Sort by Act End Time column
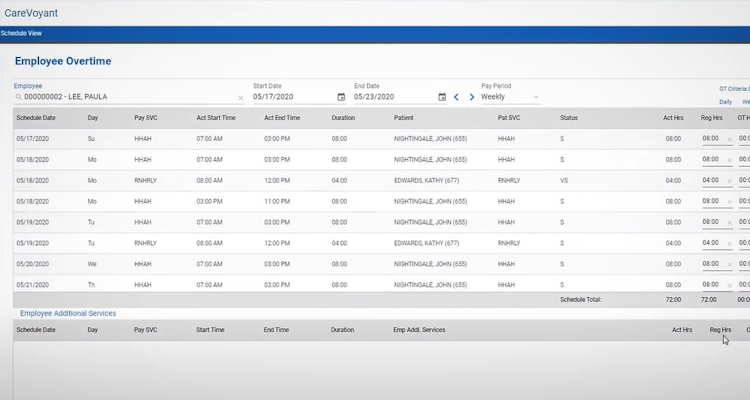750x400 pixels. (x=282, y=118)
